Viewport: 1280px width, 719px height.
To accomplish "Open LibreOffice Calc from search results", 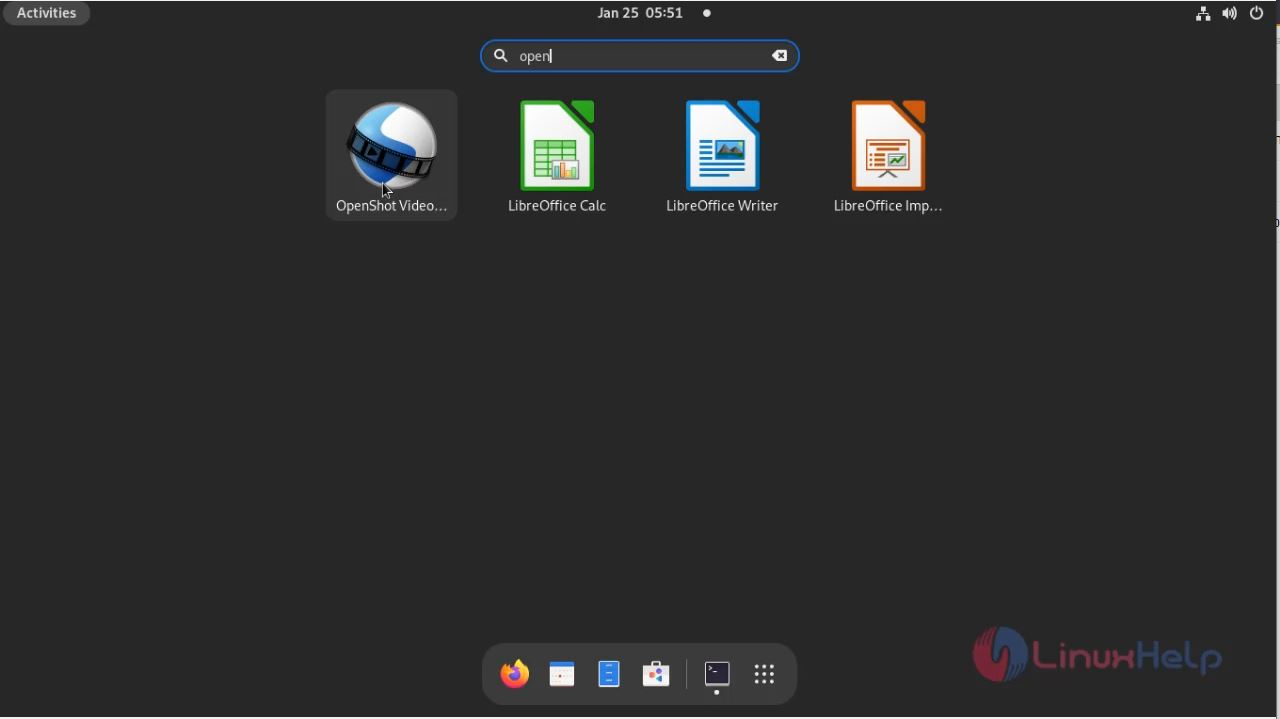I will pos(557,155).
